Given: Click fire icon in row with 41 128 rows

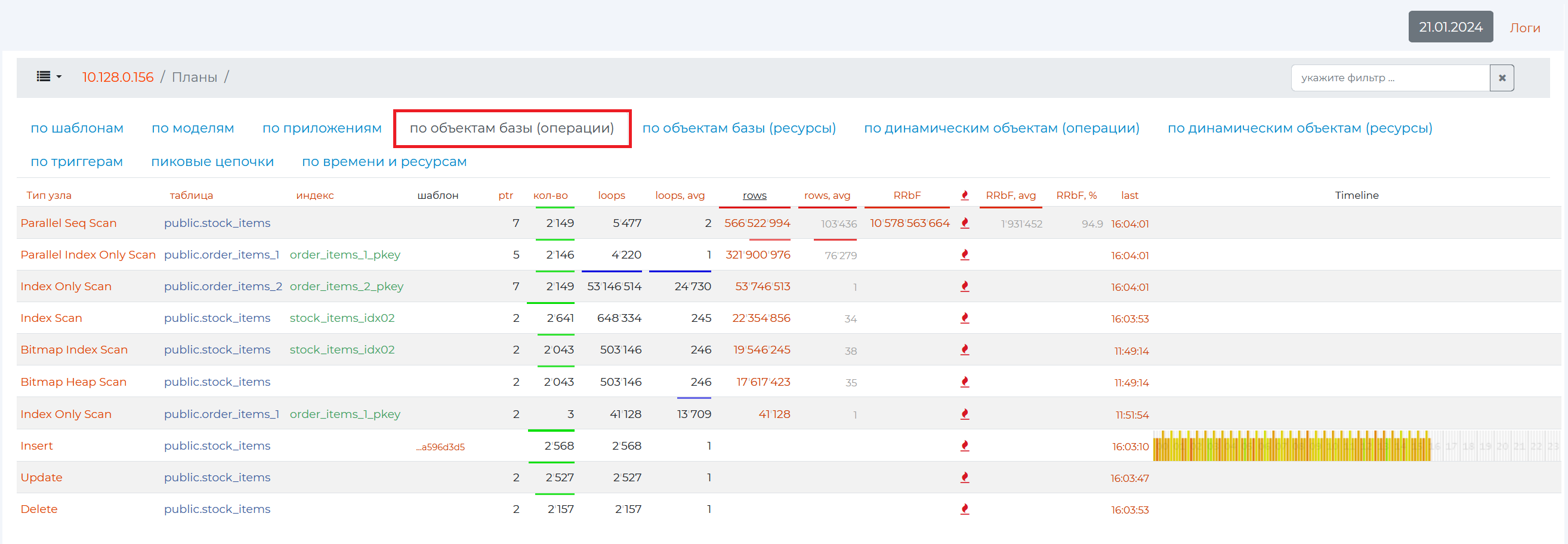Looking at the screenshot, I should click(x=964, y=414).
